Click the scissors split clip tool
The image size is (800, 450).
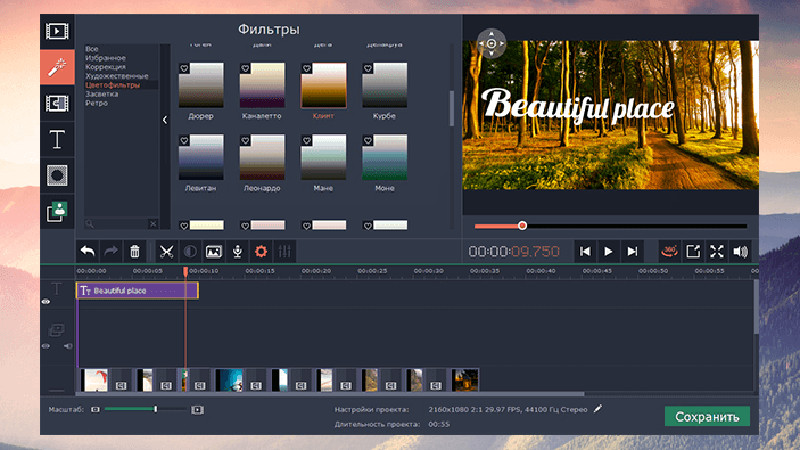pos(166,252)
